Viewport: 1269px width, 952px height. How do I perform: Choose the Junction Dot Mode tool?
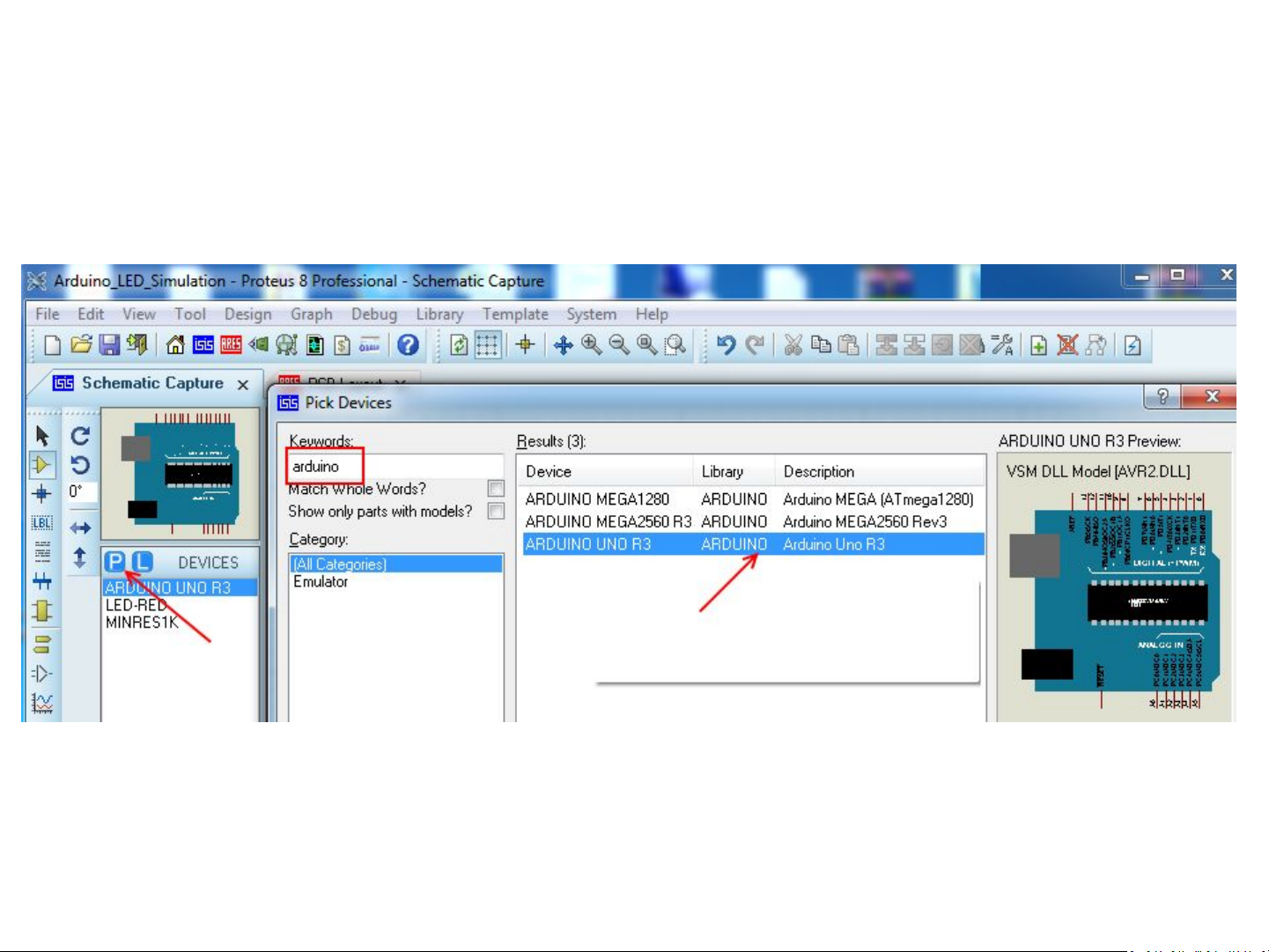(x=41, y=494)
